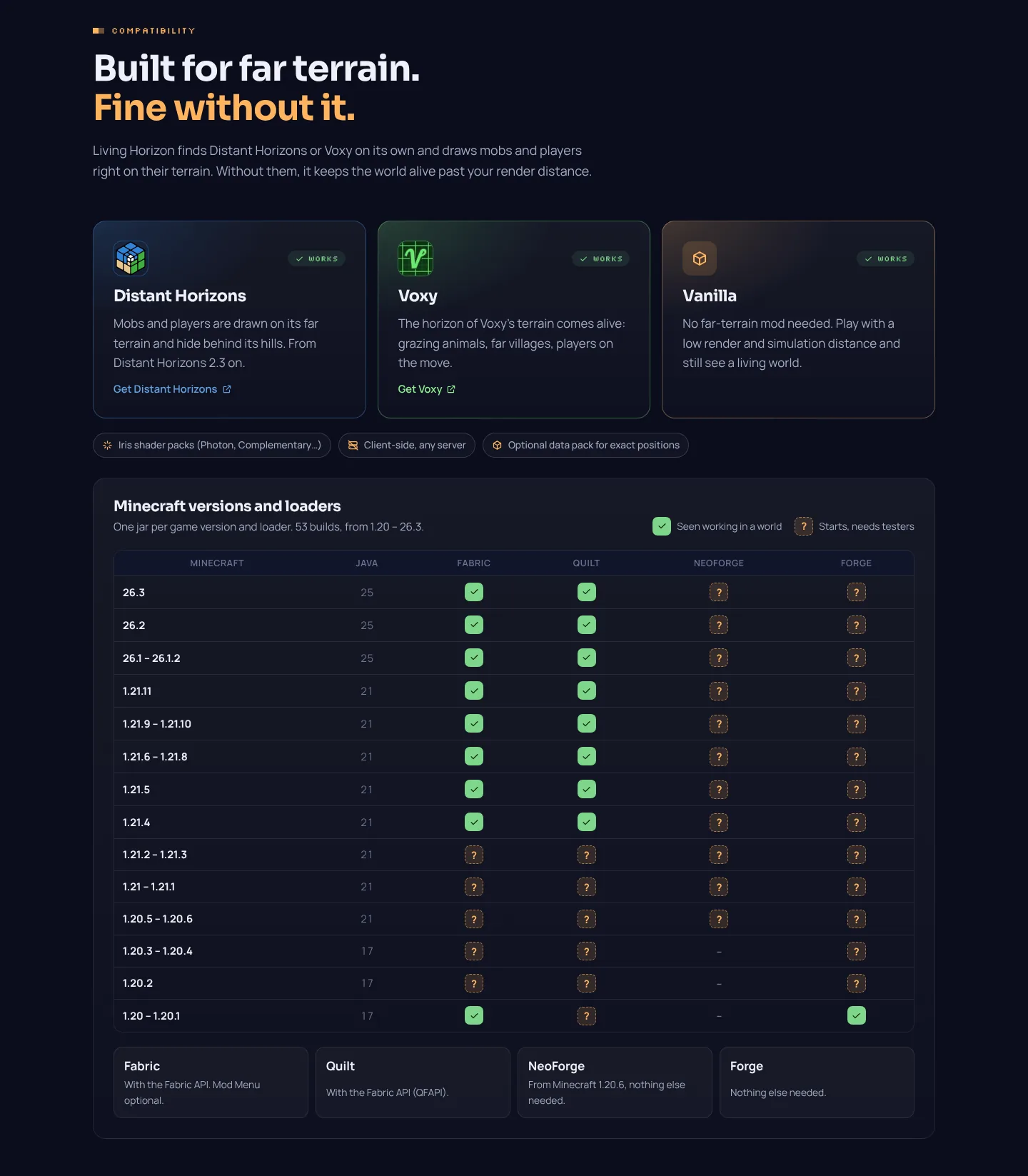
Task: Click the WORKS badge on Vanilla card
Action: 885,258
